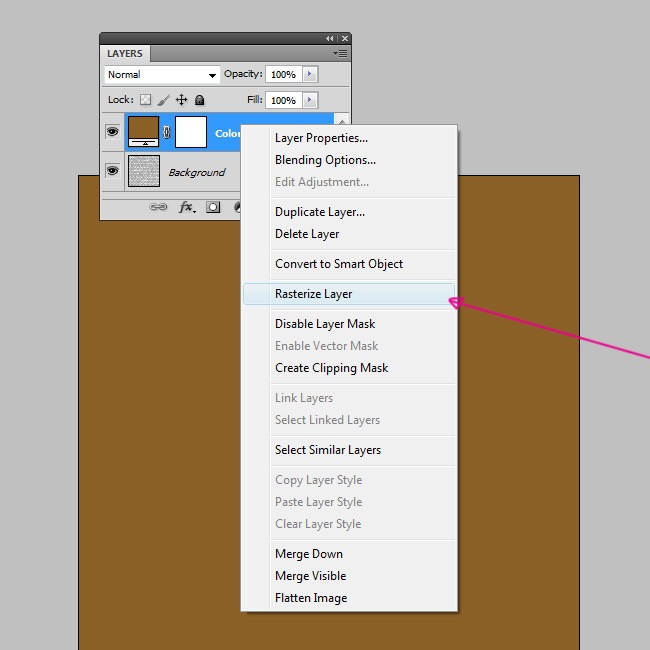The height and width of the screenshot is (650, 650).
Task: Open the Normal blend mode dropdown
Action: pos(162,75)
